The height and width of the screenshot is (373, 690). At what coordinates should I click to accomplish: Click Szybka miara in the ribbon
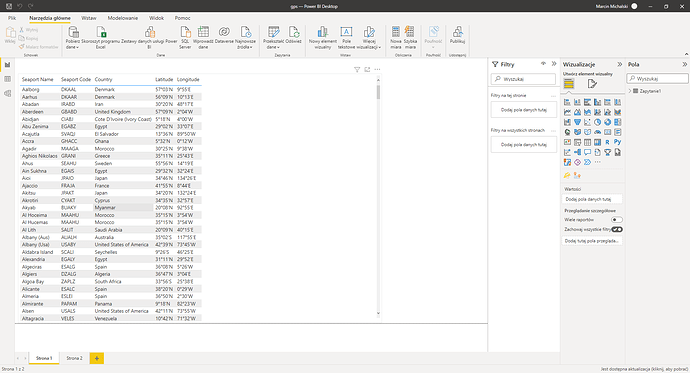pos(410,37)
